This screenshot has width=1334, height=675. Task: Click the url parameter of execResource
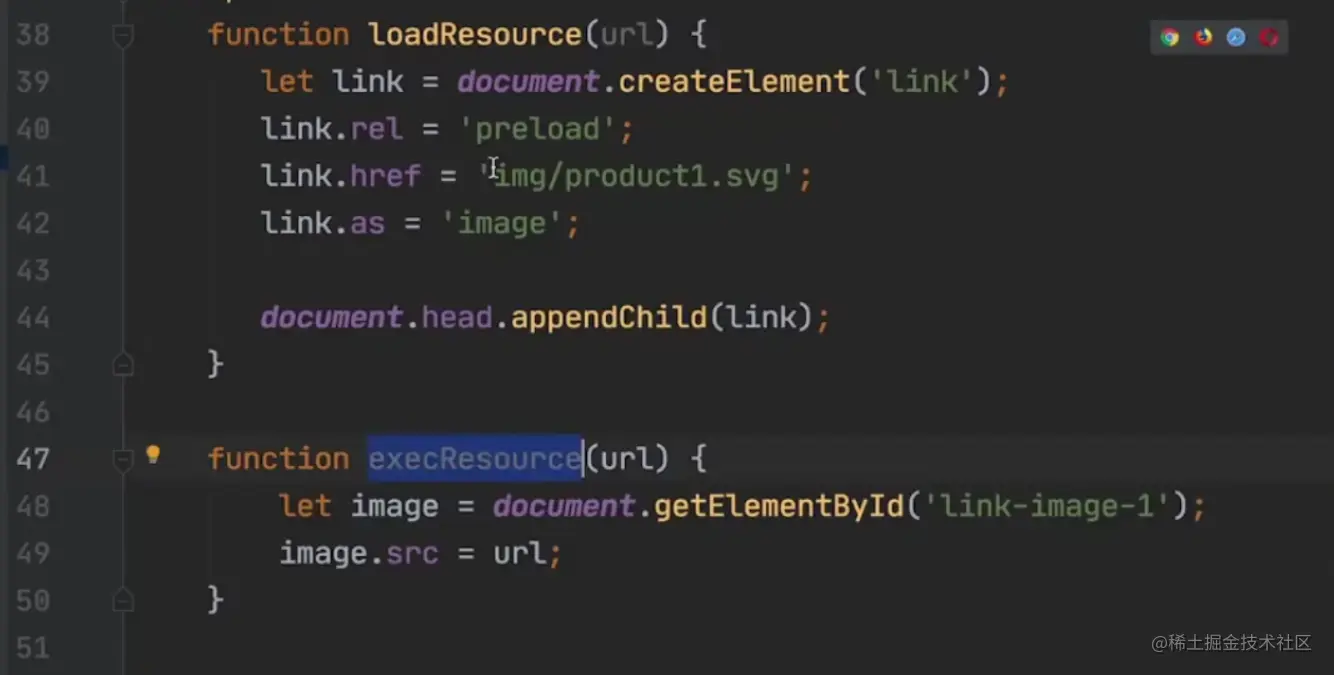coord(627,459)
